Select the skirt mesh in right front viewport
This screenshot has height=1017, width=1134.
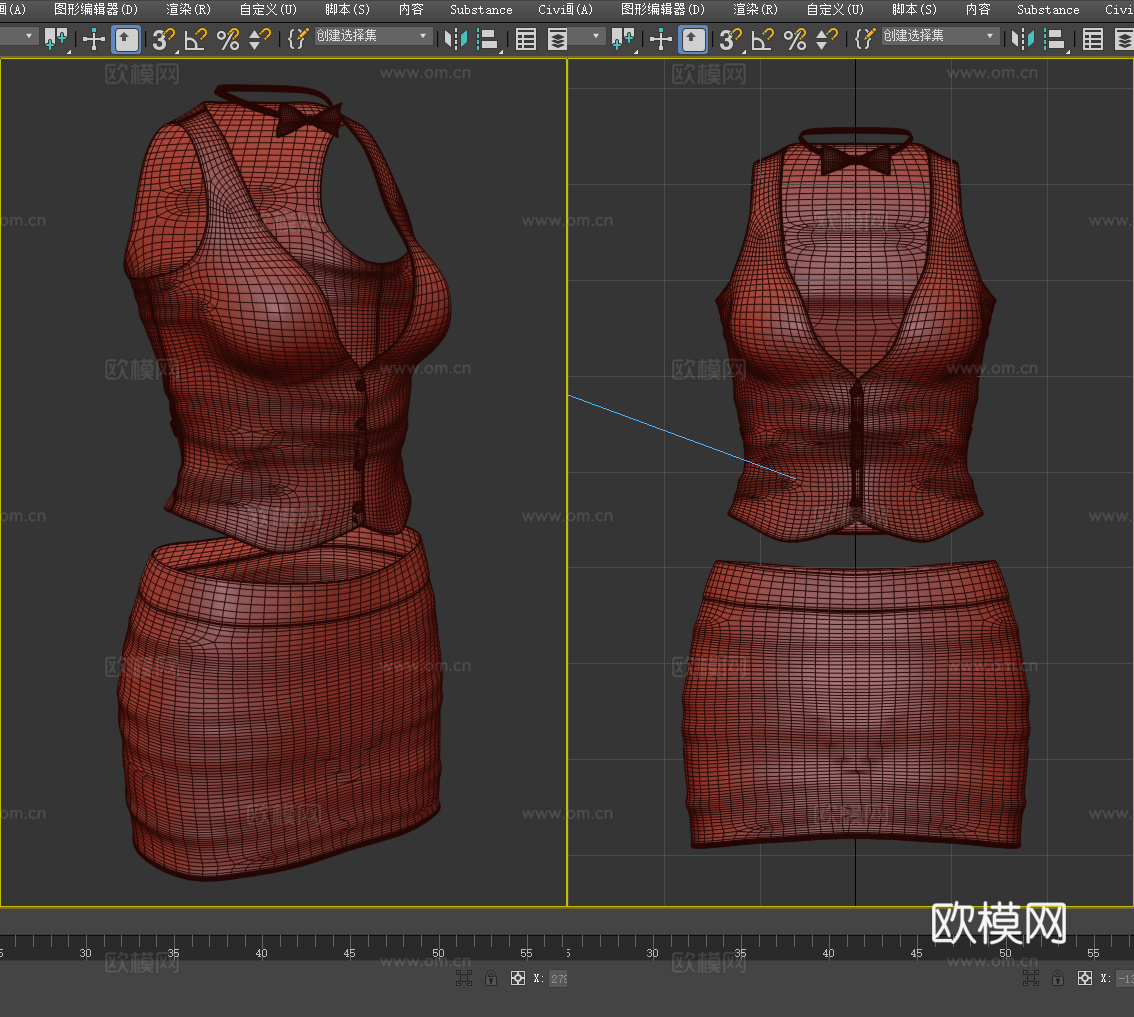pyautogui.click(x=855, y=705)
